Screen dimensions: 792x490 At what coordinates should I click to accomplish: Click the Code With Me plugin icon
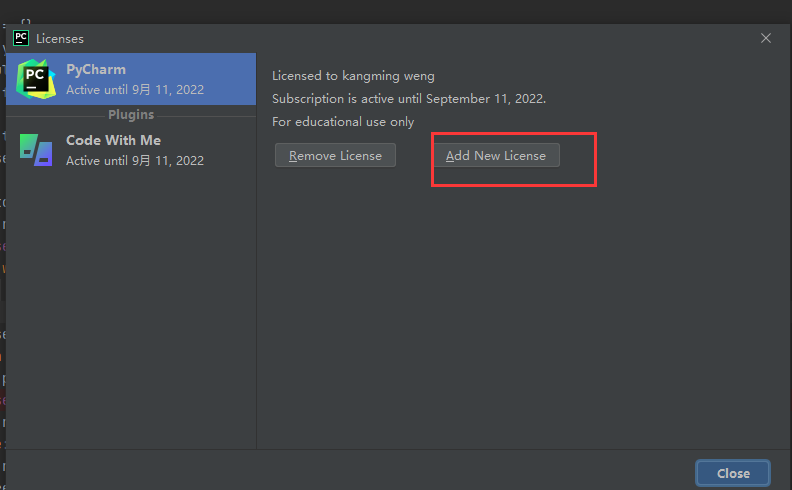pyautogui.click(x=36, y=150)
